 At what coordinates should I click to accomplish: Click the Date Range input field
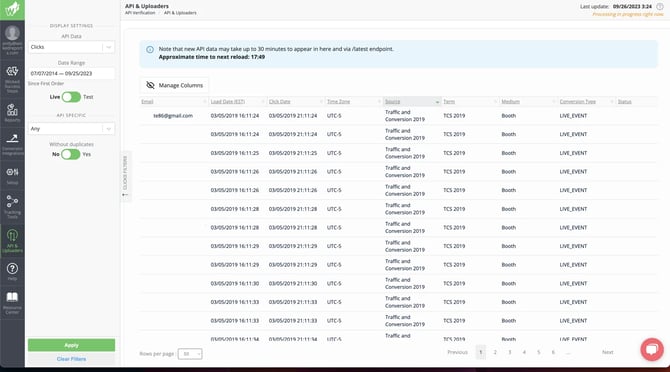71,73
